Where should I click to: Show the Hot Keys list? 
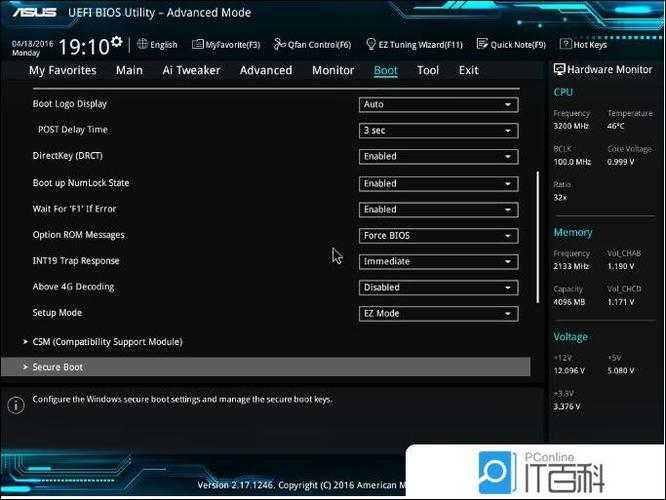pyautogui.click(x=584, y=44)
